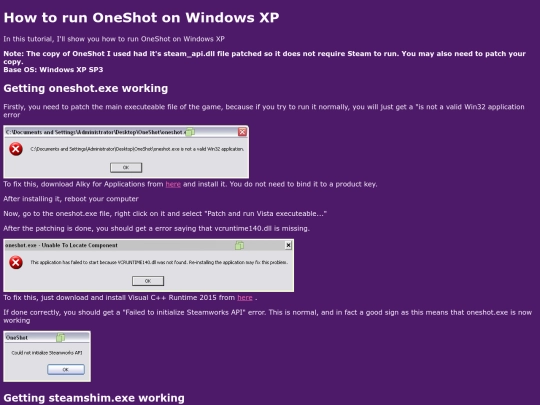Open the Visual C++ Runtime 2015 'here' link

(245, 298)
